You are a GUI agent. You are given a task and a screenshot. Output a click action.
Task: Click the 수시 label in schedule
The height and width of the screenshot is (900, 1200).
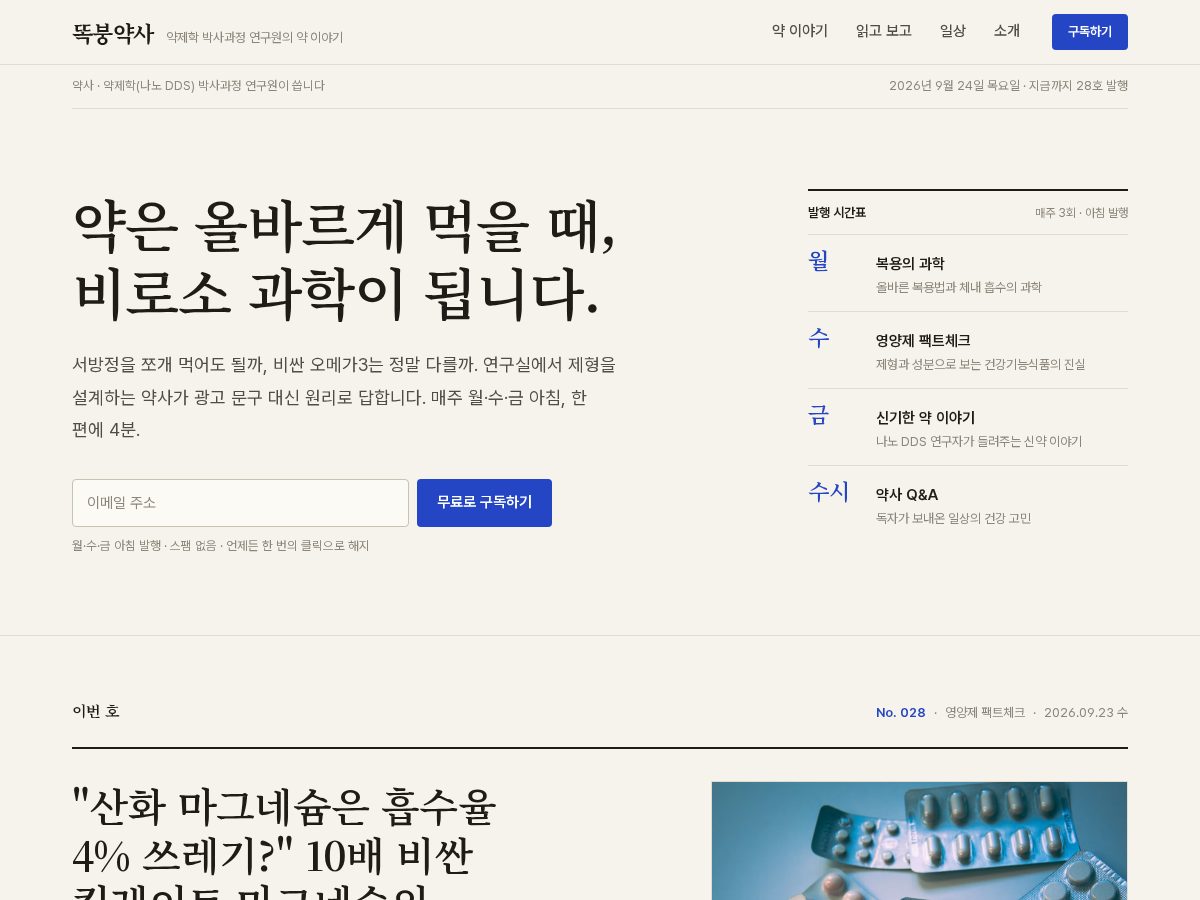(829, 492)
